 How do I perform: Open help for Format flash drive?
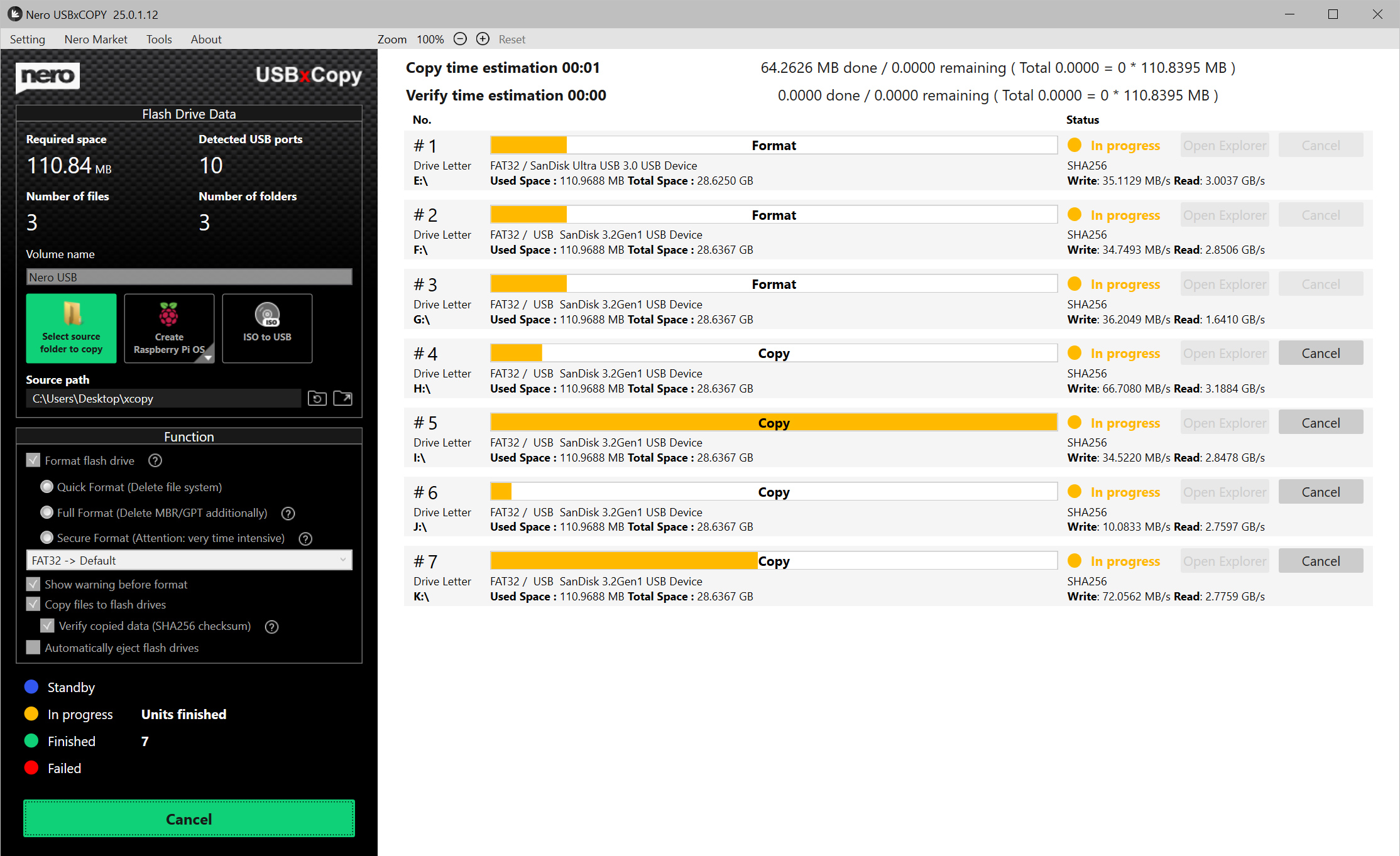[x=155, y=461]
